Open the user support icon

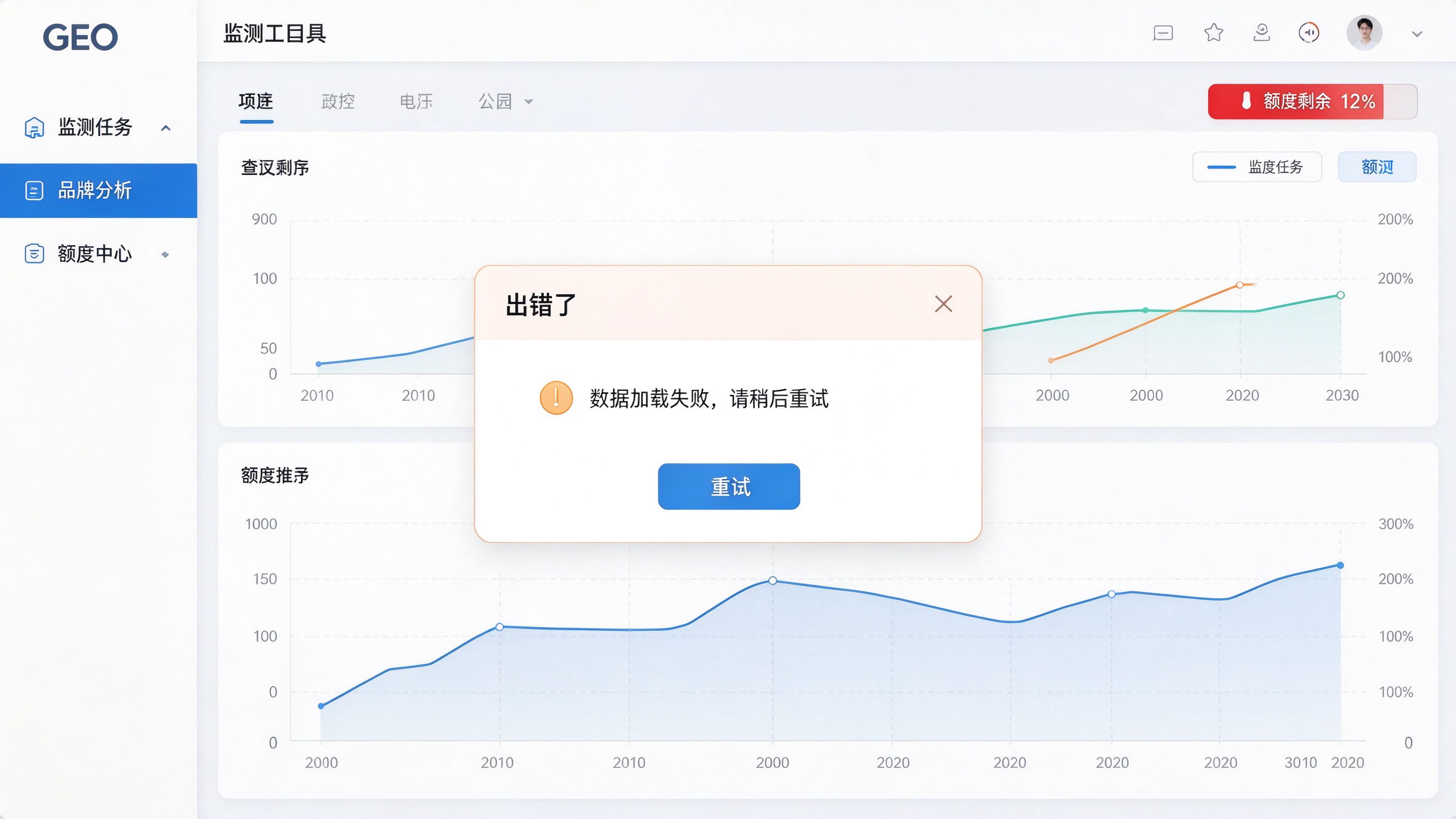1261,33
